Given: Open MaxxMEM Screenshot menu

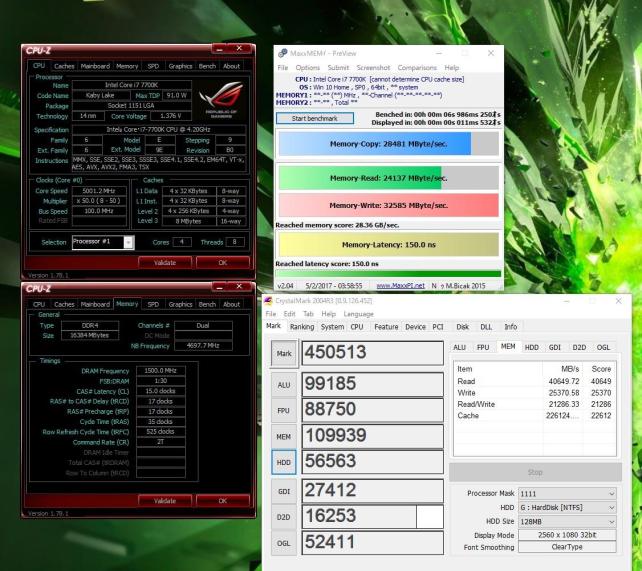Looking at the screenshot, I should pos(373,68).
